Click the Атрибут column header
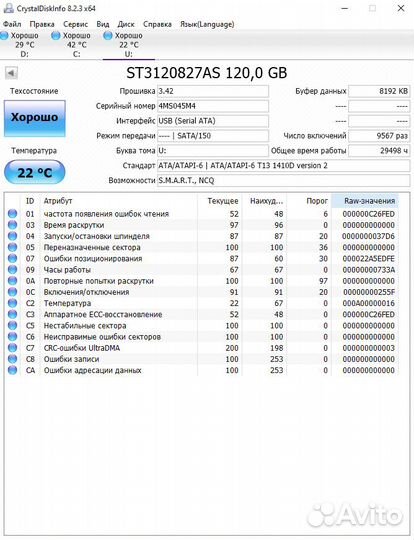 point(119,201)
